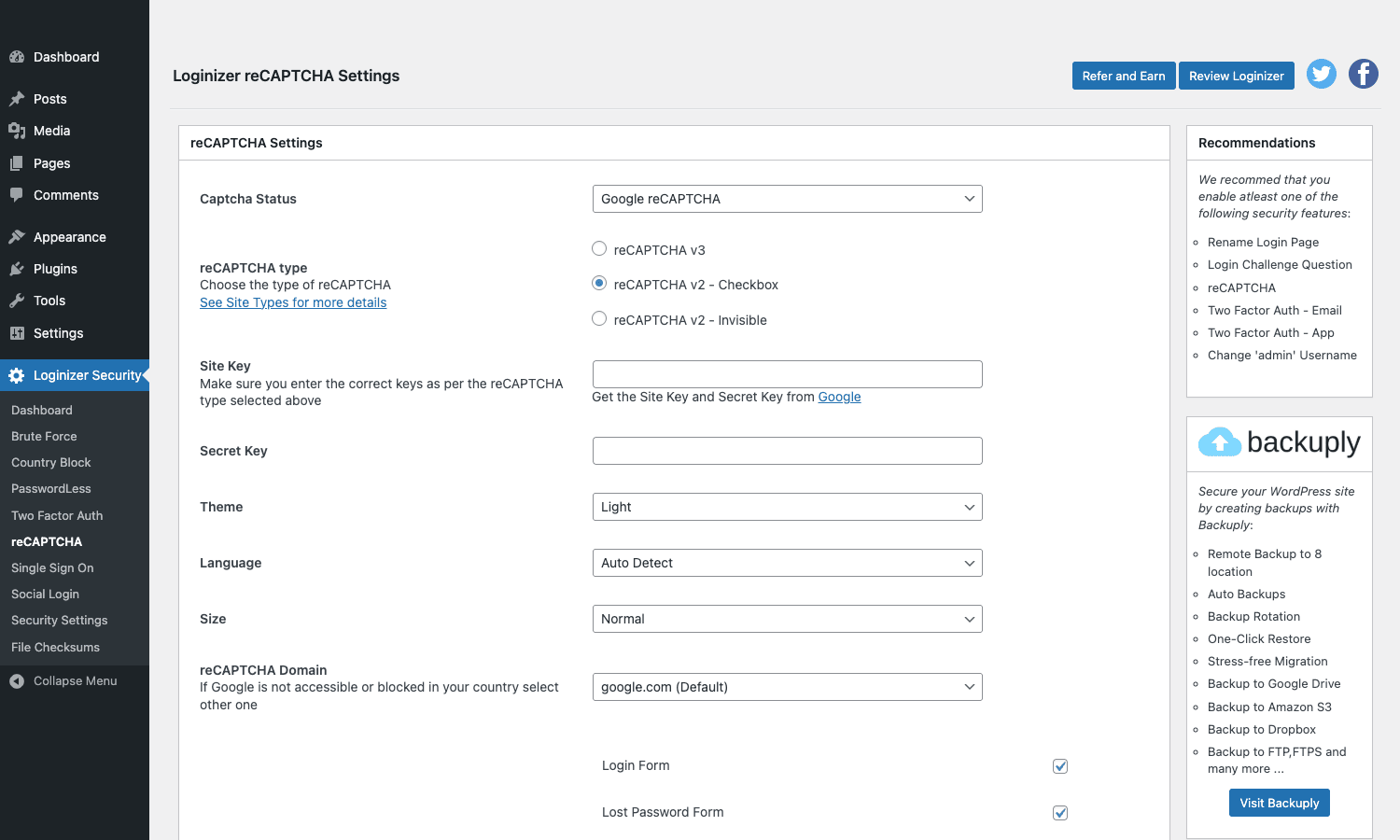
Task: Open Loginizer Twitter page icon
Action: 1322,74
